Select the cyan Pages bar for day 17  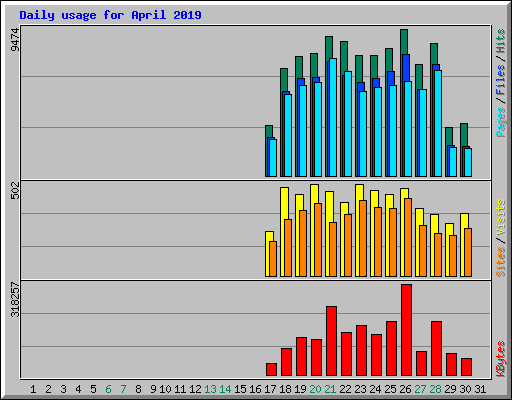(273, 158)
